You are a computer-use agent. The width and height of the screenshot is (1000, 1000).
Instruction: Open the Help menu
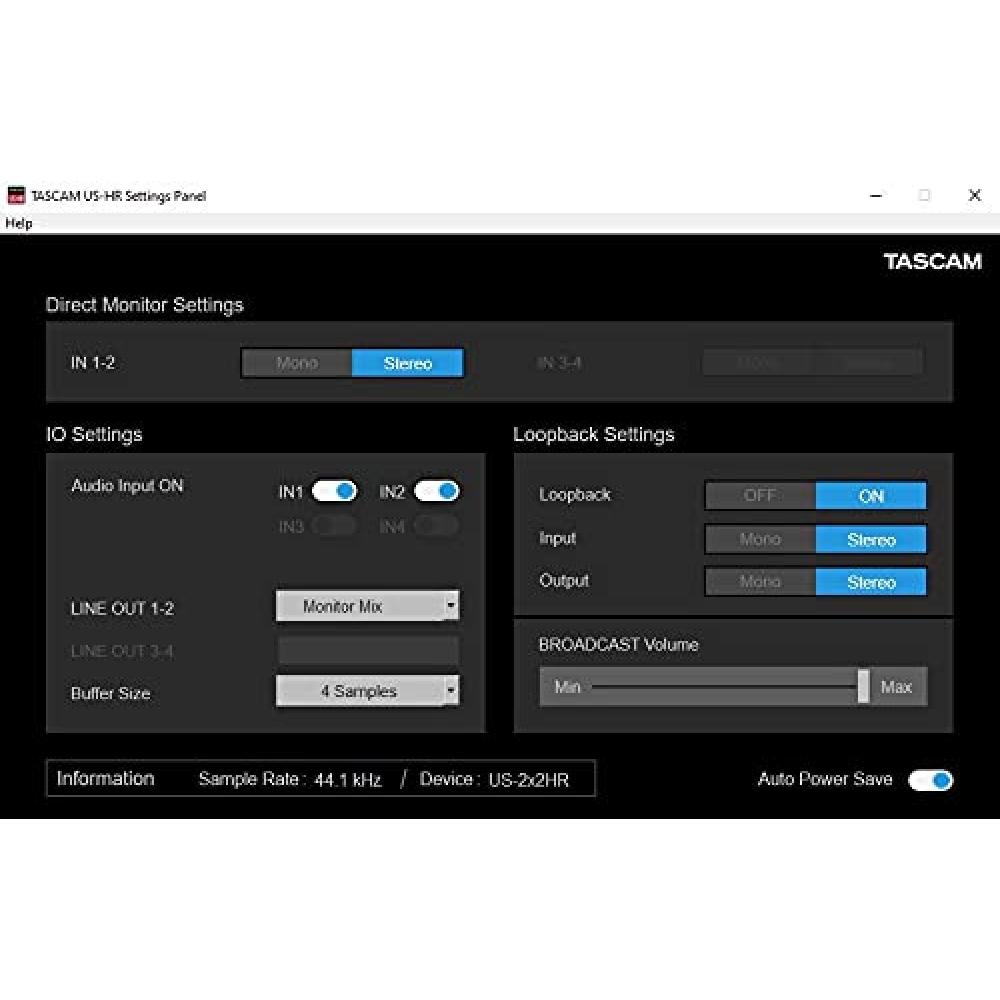click(x=18, y=223)
